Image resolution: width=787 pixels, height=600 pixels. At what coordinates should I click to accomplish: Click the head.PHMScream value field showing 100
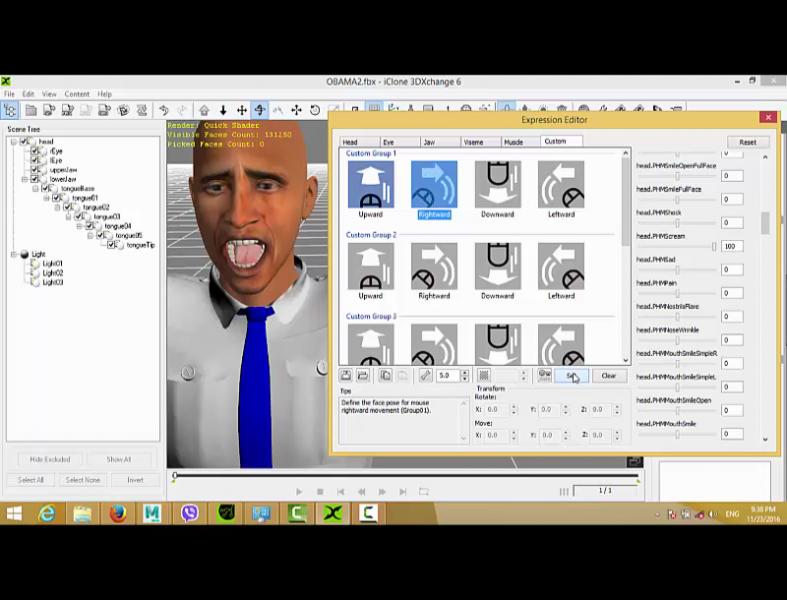[732, 246]
